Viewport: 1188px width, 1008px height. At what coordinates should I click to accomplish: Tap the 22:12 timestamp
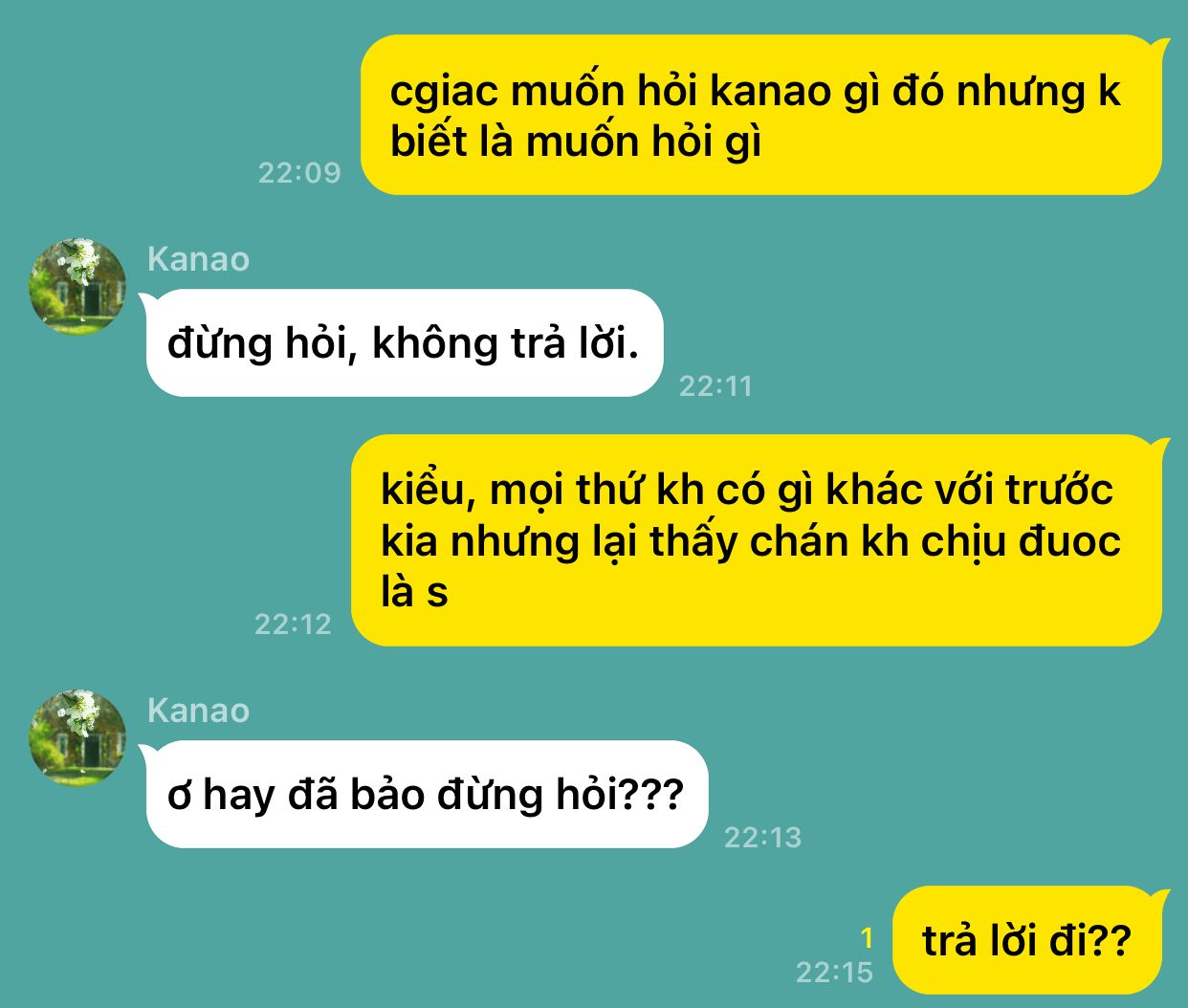pyautogui.click(x=293, y=625)
